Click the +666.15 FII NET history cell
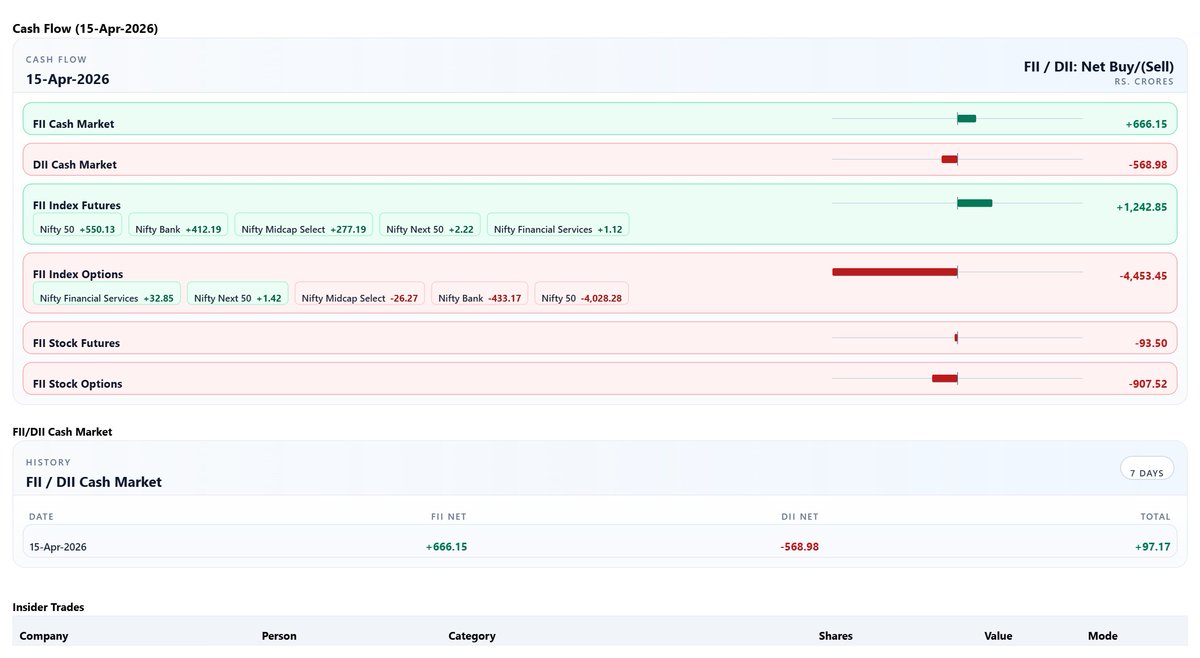The height and width of the screenshot is (658, 1200). [x=446, y=547]
